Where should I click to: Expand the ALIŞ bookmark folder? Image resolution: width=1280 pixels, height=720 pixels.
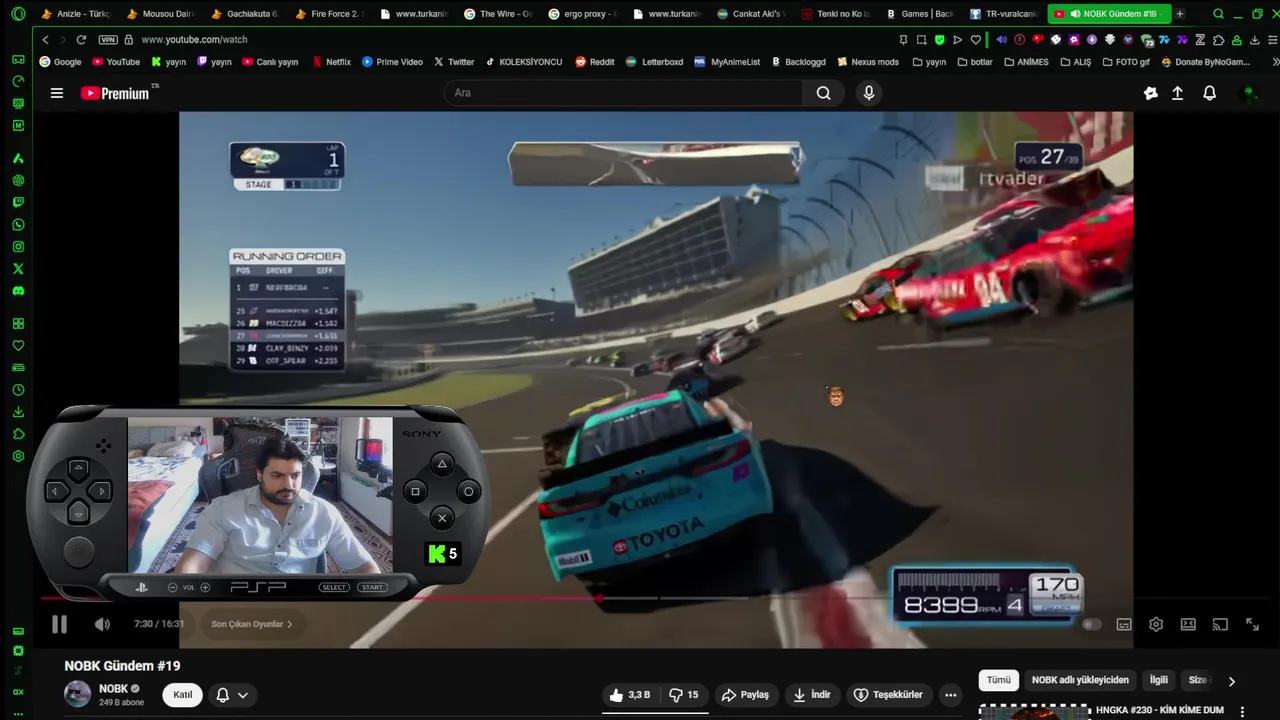tap(1075, 62)
